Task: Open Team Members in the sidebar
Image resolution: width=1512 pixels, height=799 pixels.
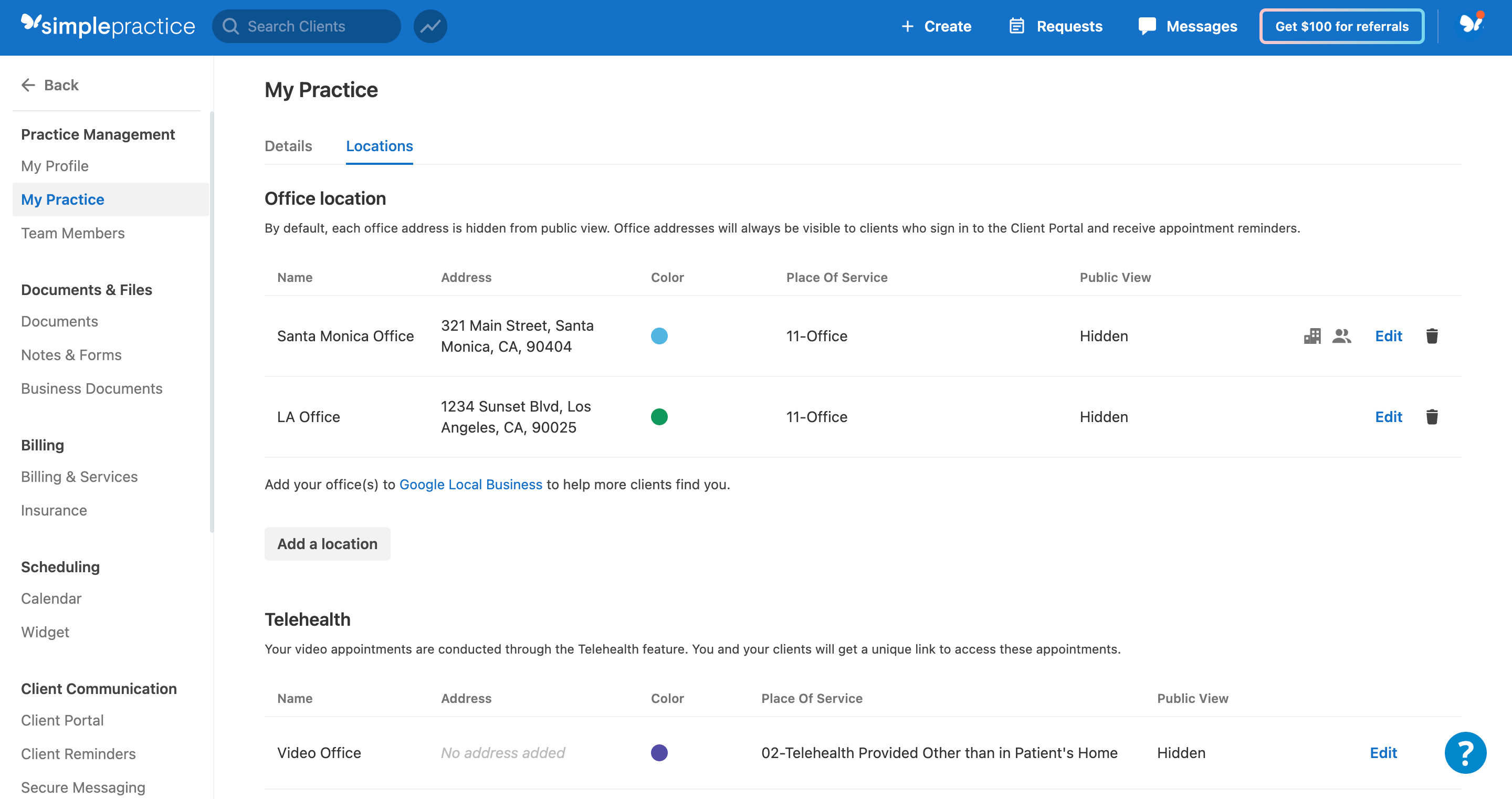Action: [x=73, y=233]
